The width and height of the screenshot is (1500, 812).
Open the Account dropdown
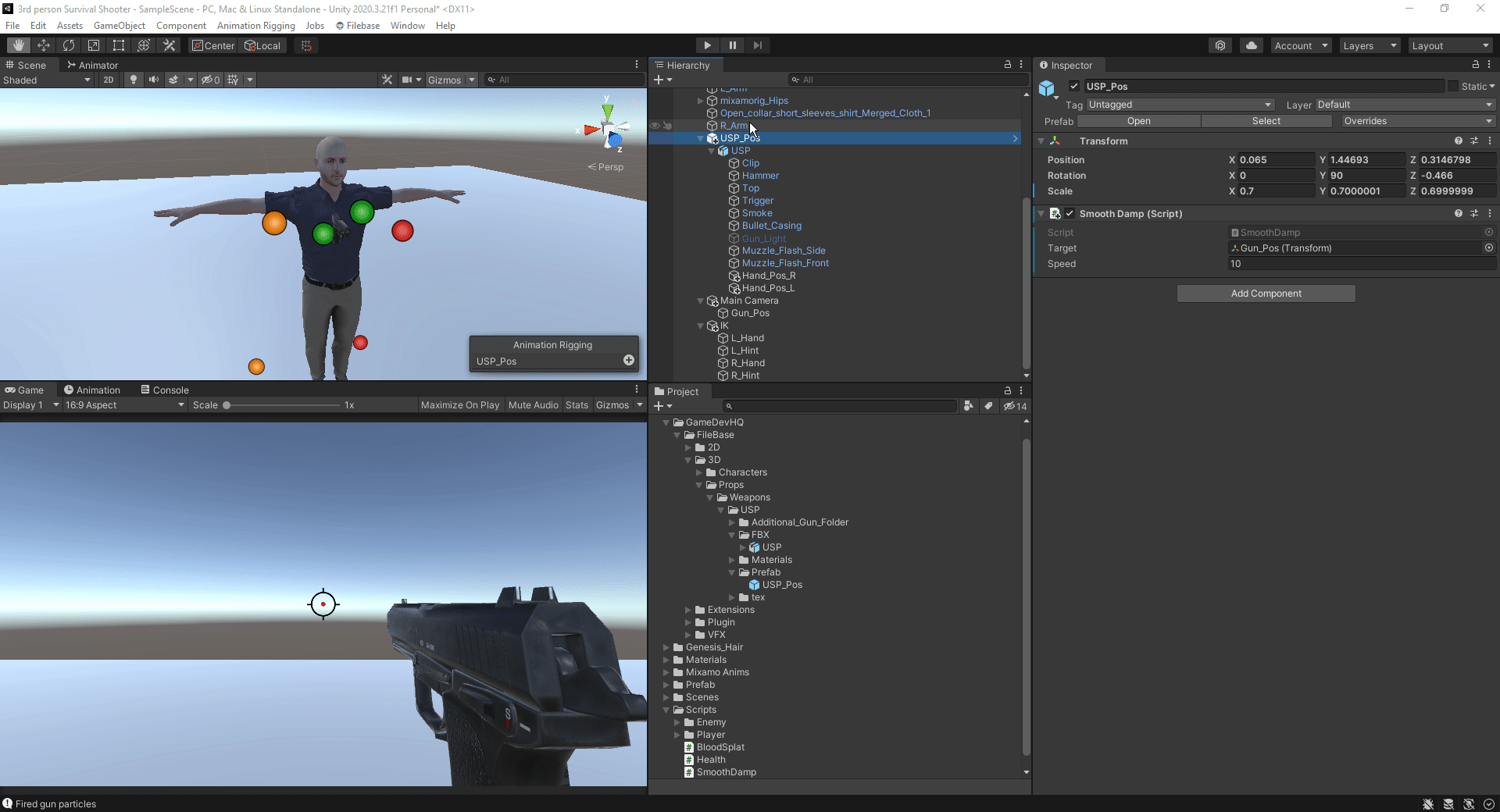tap(1301, 45)
